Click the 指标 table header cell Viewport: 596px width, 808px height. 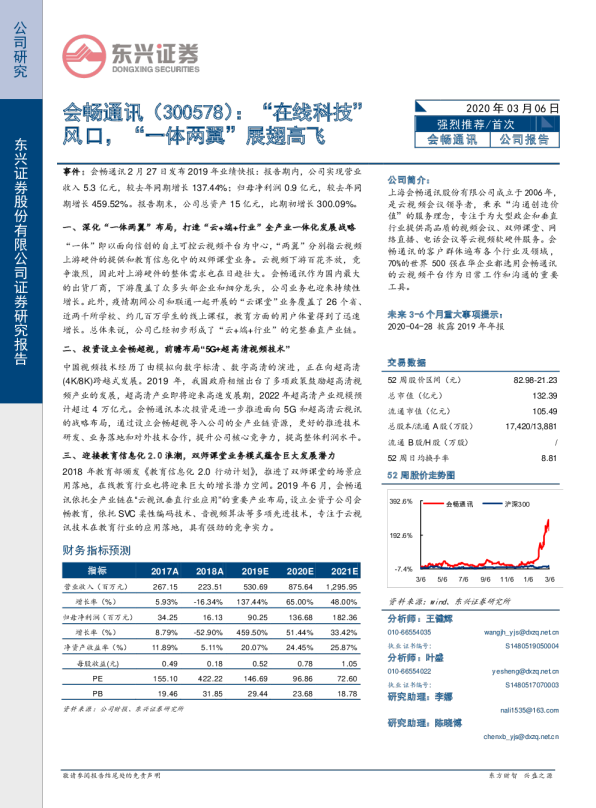coord(97,570)
